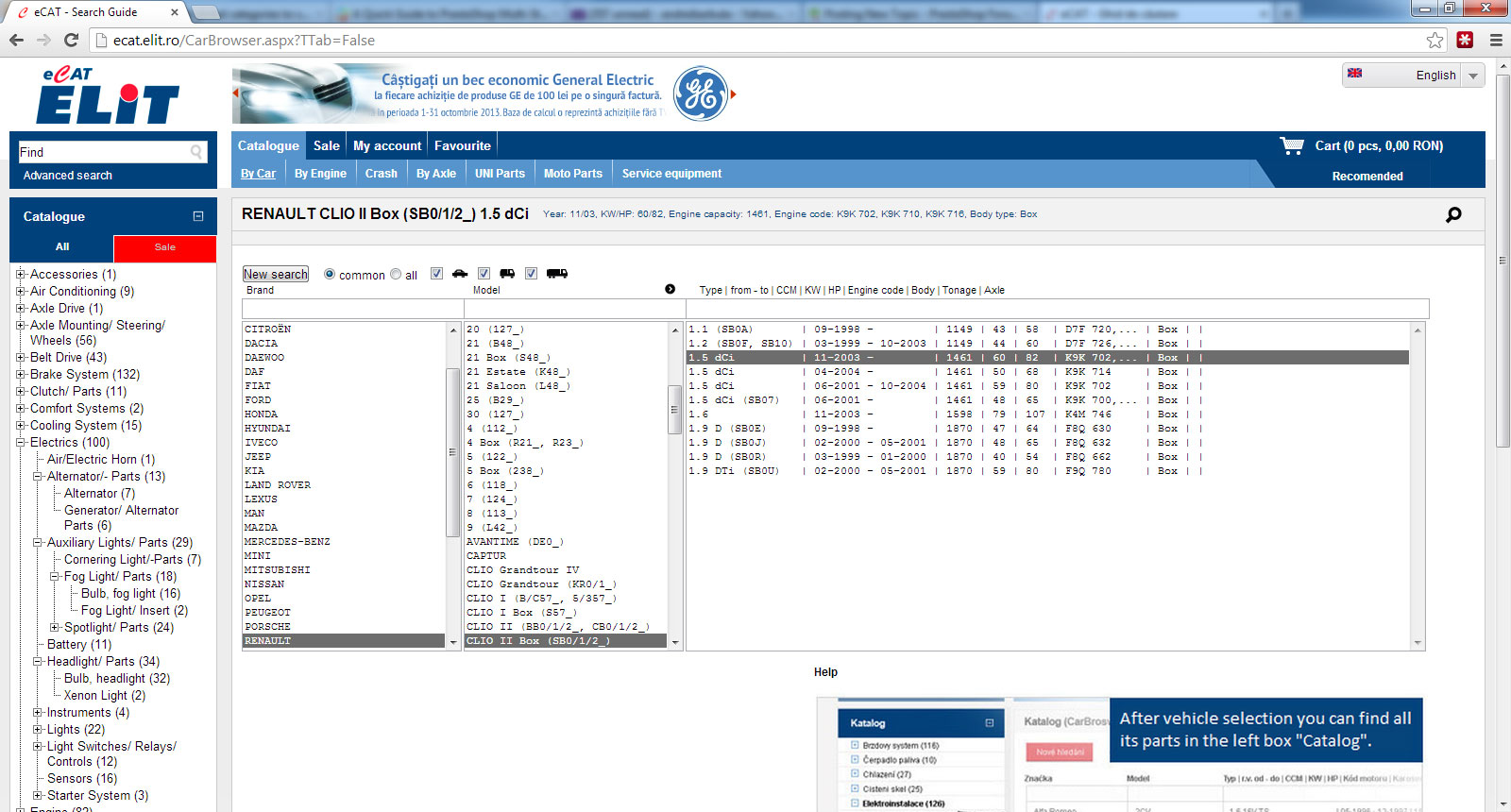1511x812 pixels.
Task: Expand the Spotlight/ Parts node
Action: [x=55, y=628]
